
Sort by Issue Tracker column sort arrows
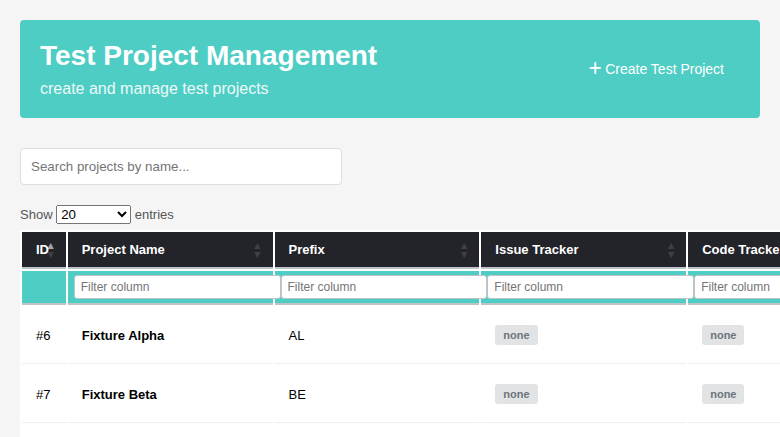[671, 250]
